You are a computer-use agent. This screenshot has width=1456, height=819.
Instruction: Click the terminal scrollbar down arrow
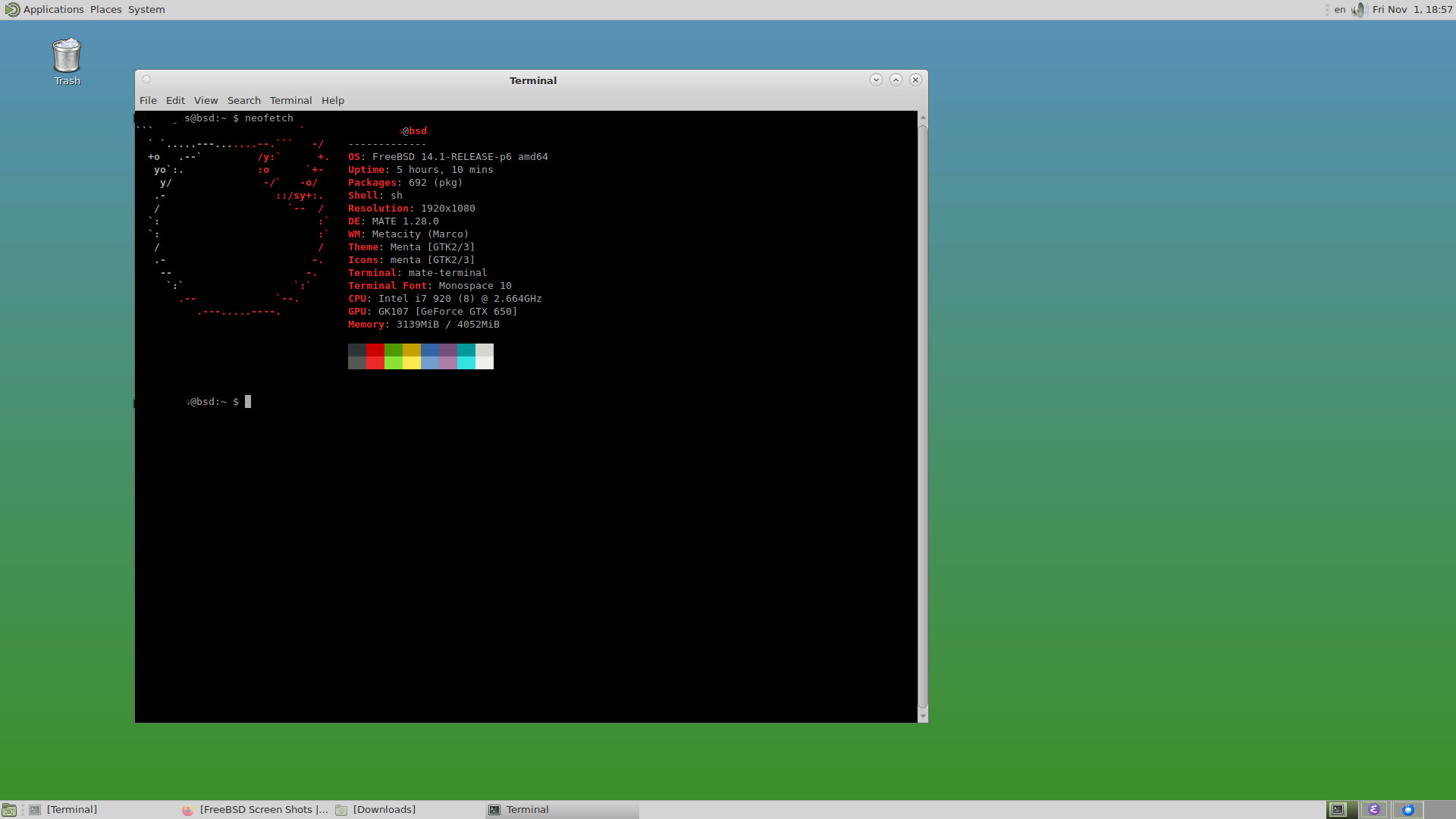point(923,716)
